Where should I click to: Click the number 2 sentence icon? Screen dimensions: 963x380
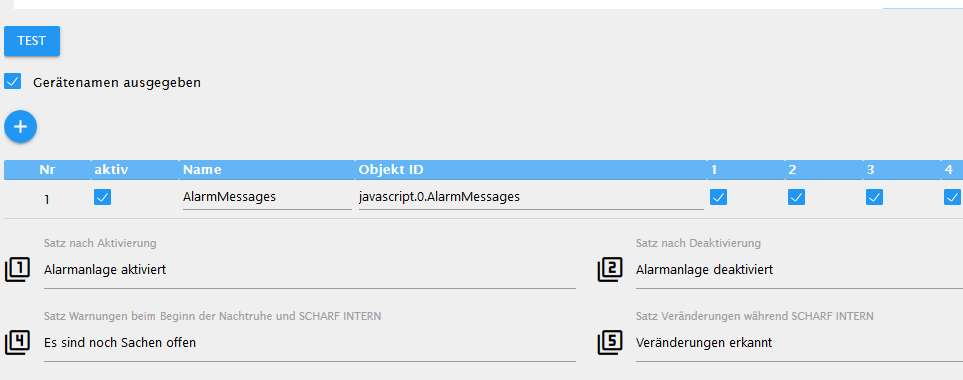tap(610, 269)
